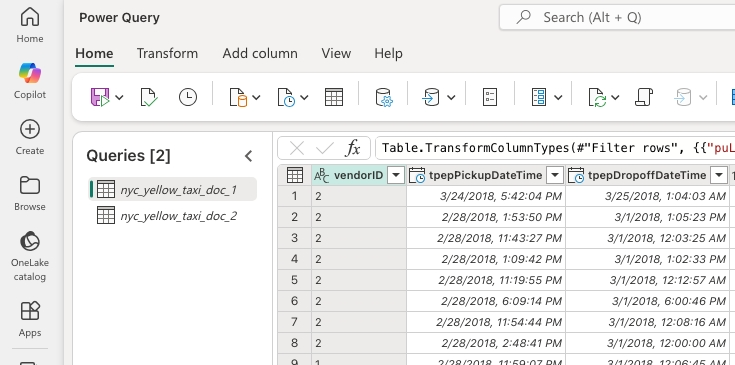
Task: Expand the Get data dropdown arrow
Action: [x=256, y=97]
